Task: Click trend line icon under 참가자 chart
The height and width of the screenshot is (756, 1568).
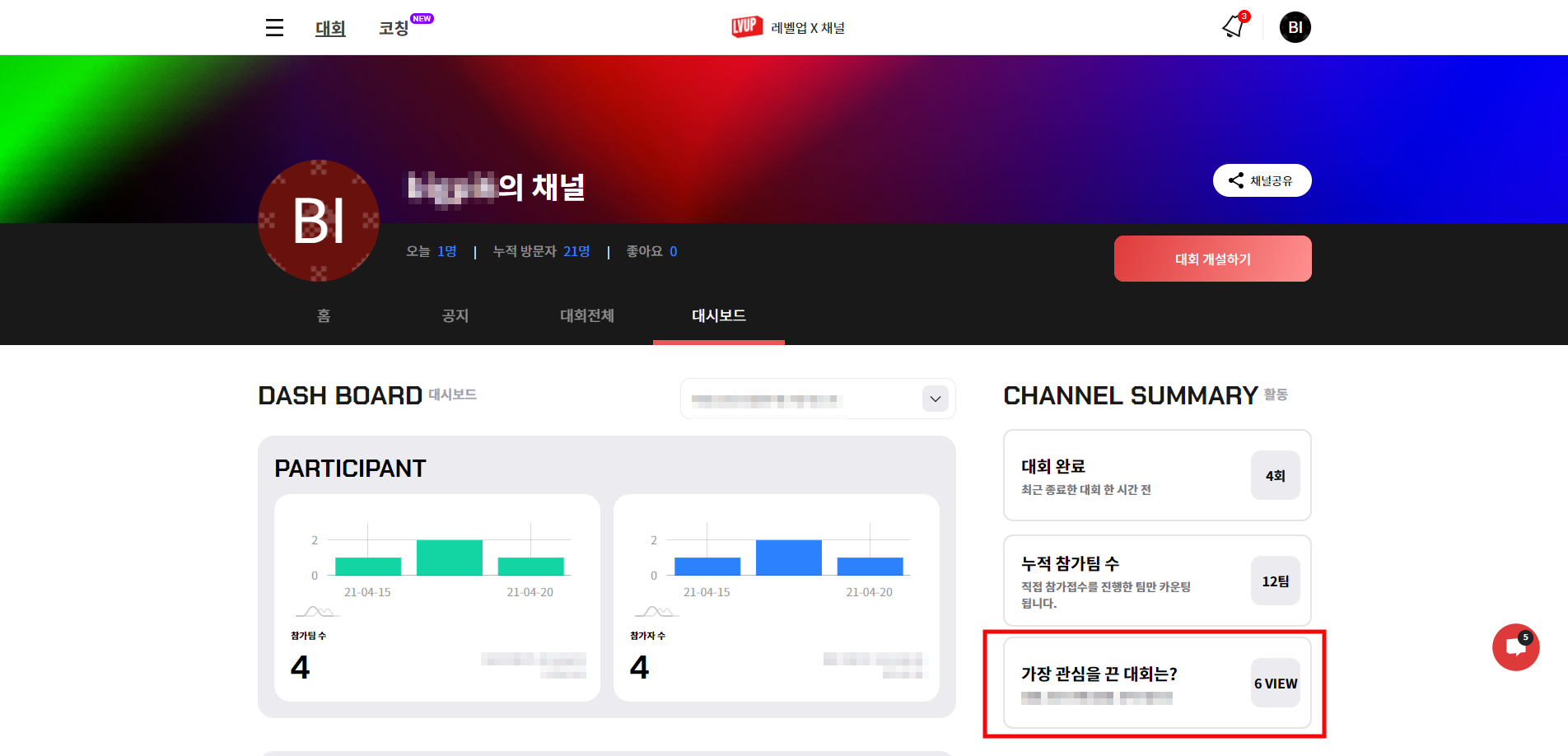Action: [656, 611]
